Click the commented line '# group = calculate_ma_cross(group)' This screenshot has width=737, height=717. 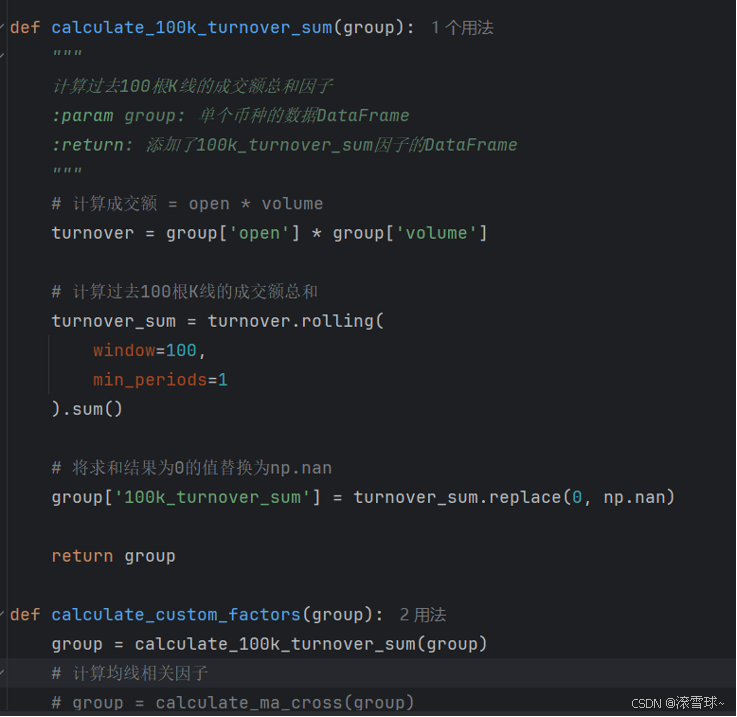click(x=233, y=703)
